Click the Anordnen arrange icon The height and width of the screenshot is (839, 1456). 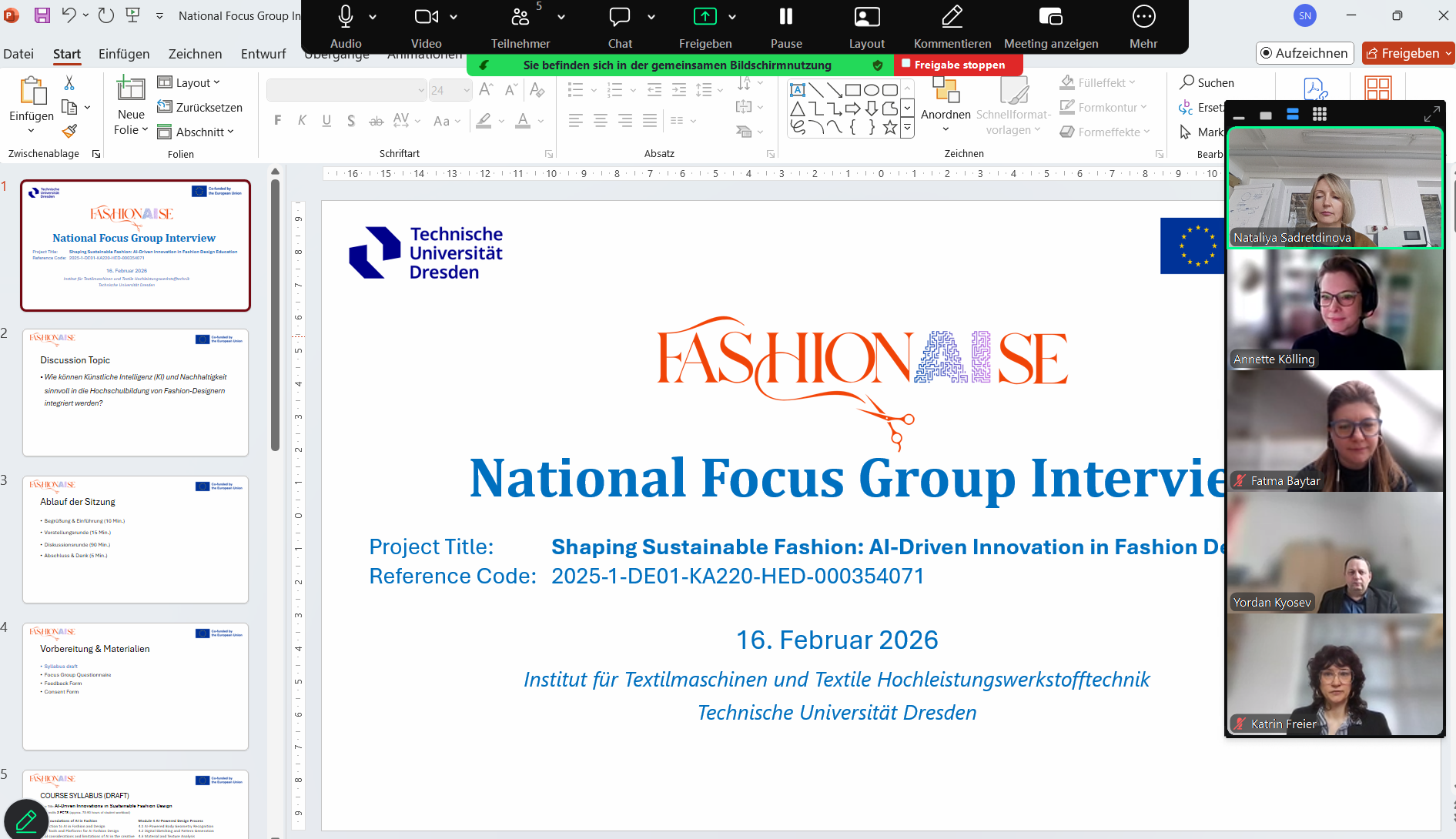click(946, 90)
